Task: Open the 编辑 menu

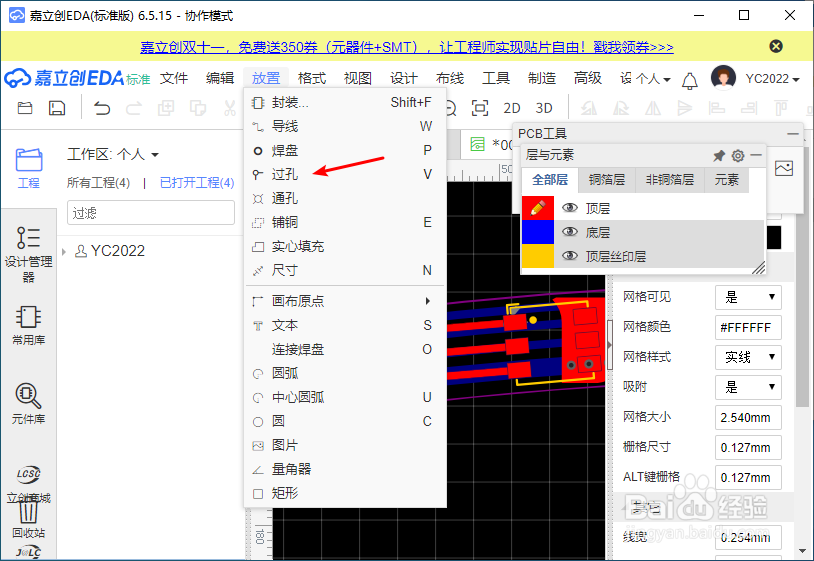Action: [220, 78]
